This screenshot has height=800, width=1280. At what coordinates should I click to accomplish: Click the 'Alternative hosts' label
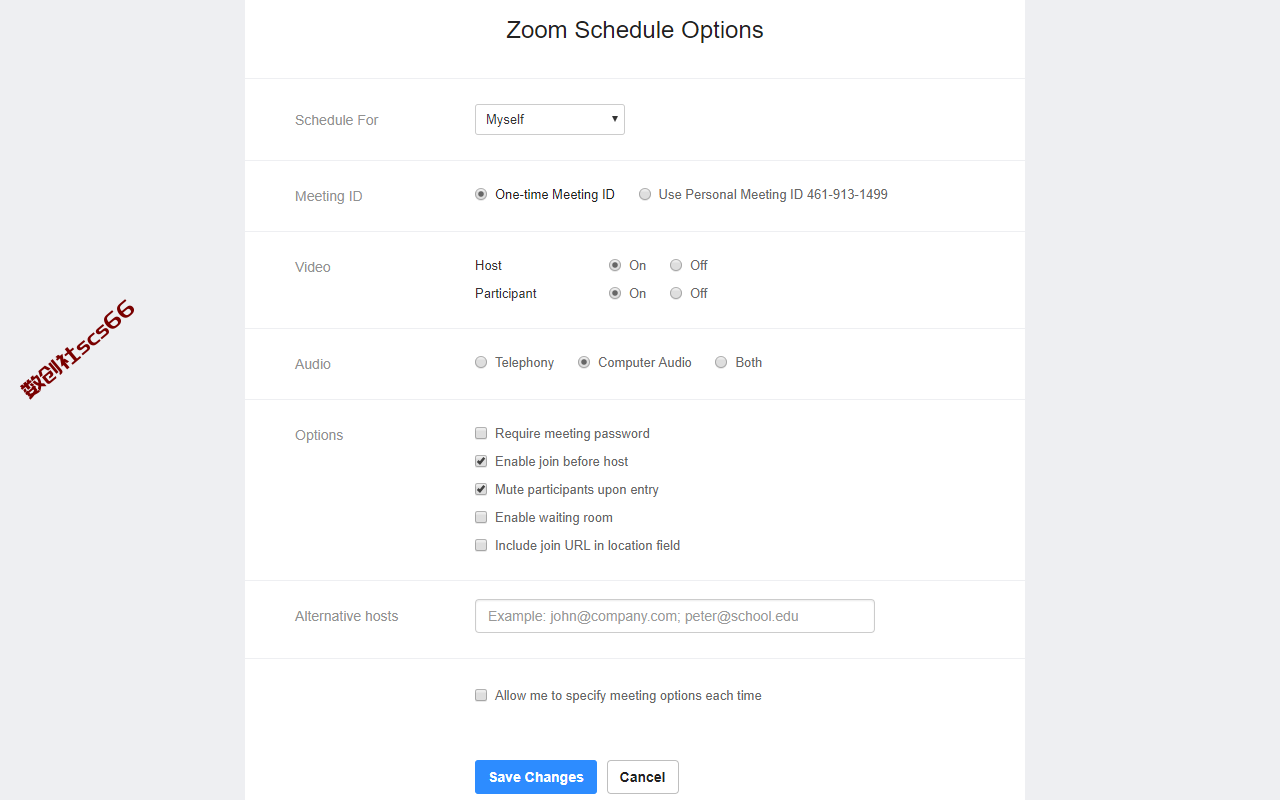coord(347,616)
